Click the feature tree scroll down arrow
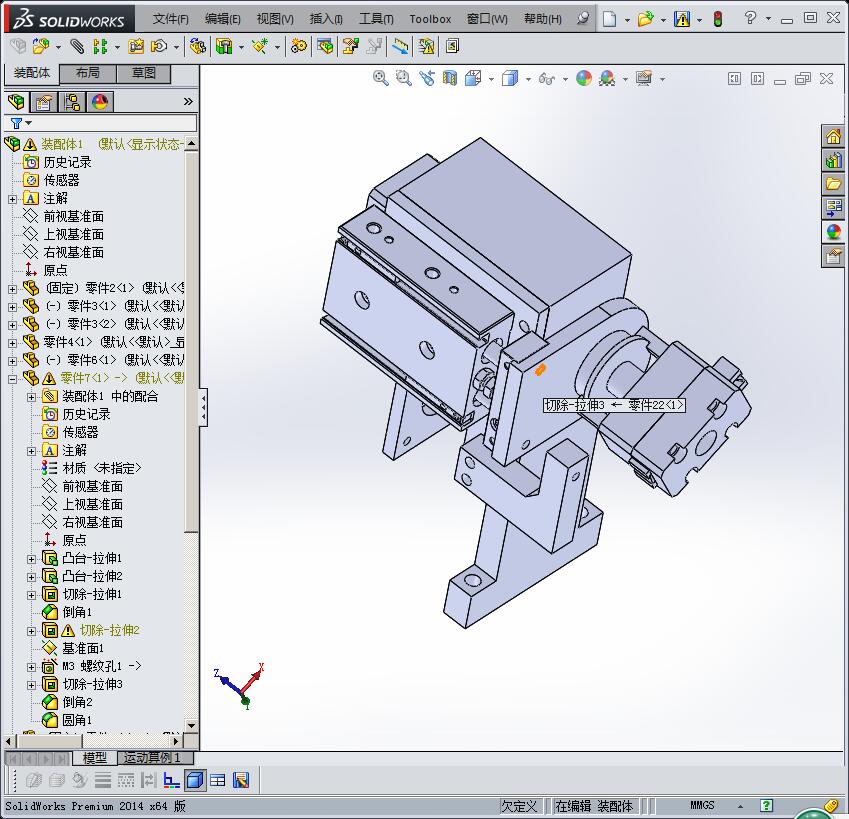Image resolution: width=849 pixels, height=819 pixels. [x=191, y=725]
